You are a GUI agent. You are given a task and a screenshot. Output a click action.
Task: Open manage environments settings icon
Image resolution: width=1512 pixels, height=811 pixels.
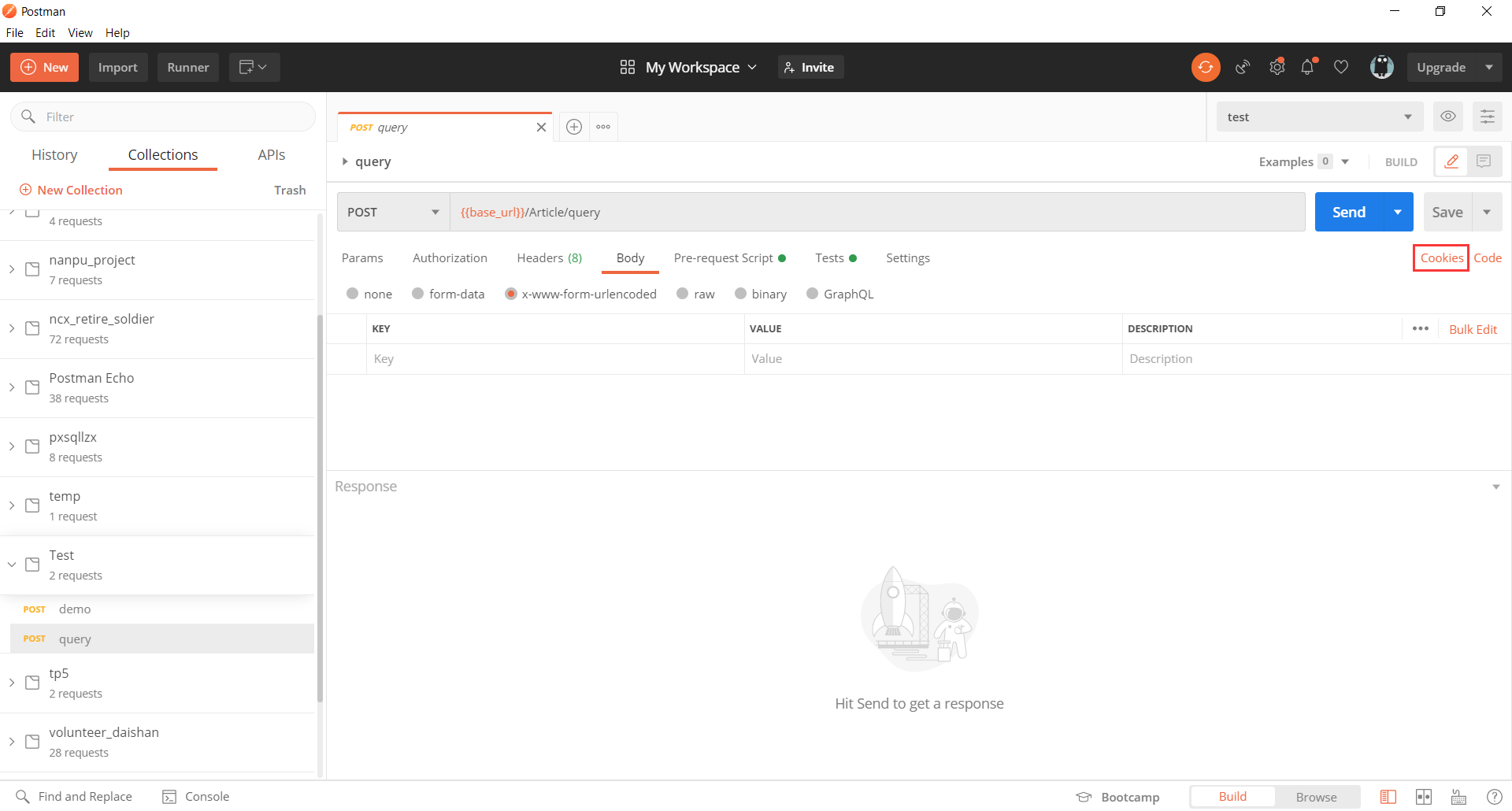tap(1488, 117)
